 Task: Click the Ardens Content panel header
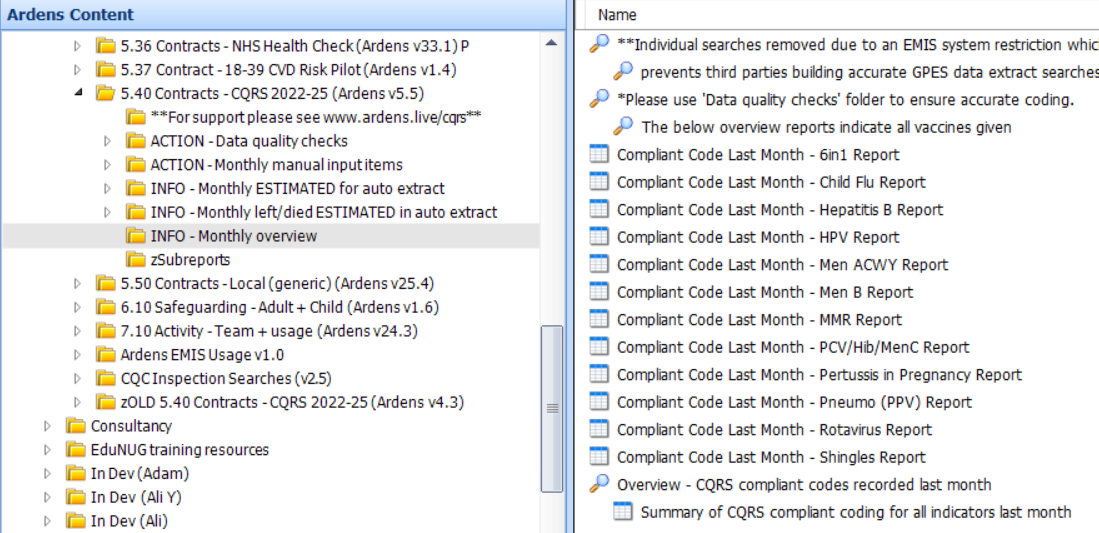tap(283, 15)
